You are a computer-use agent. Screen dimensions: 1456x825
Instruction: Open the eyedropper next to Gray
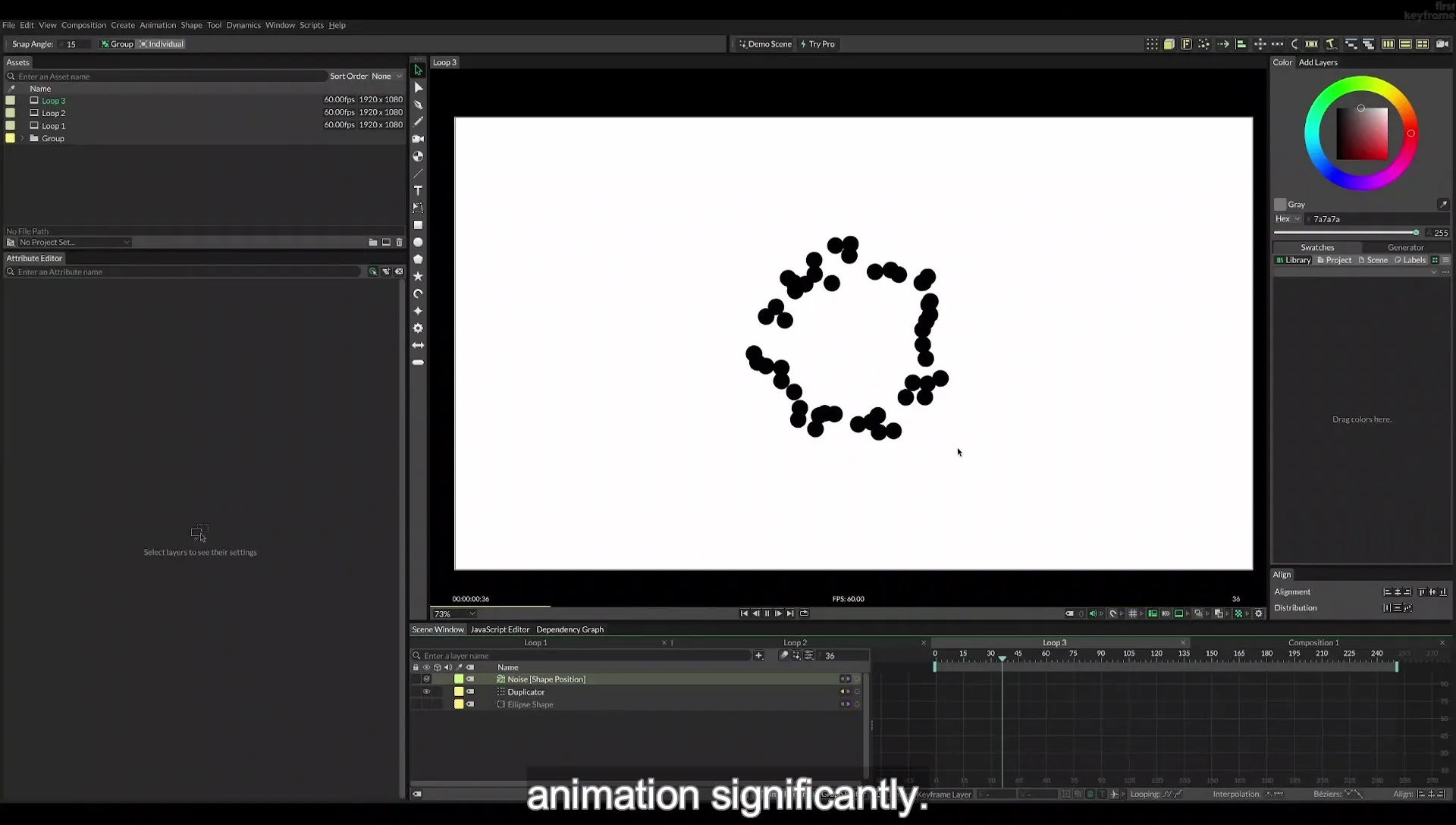(1443, 205)
